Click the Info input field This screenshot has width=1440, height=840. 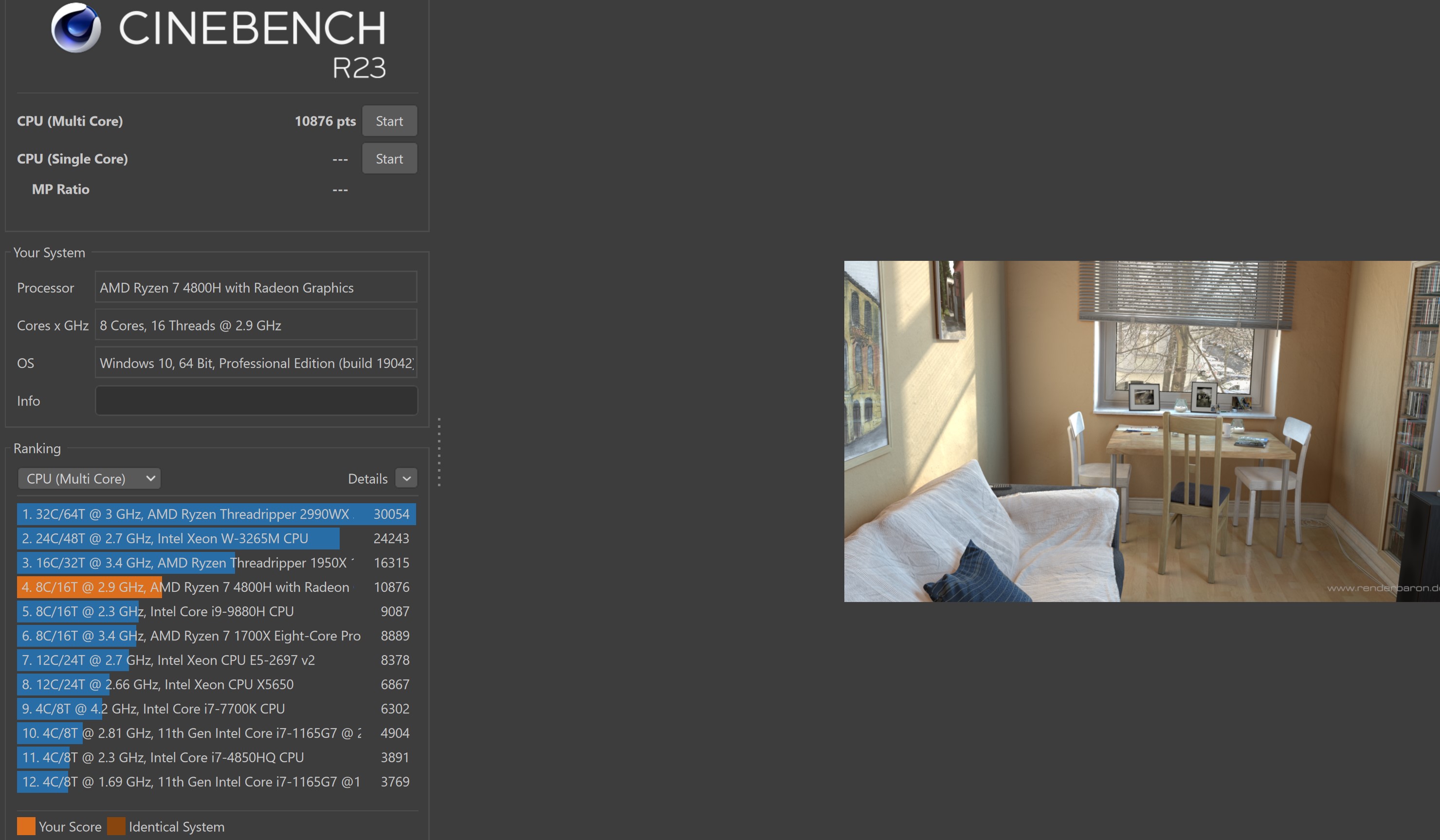(256, 401)
